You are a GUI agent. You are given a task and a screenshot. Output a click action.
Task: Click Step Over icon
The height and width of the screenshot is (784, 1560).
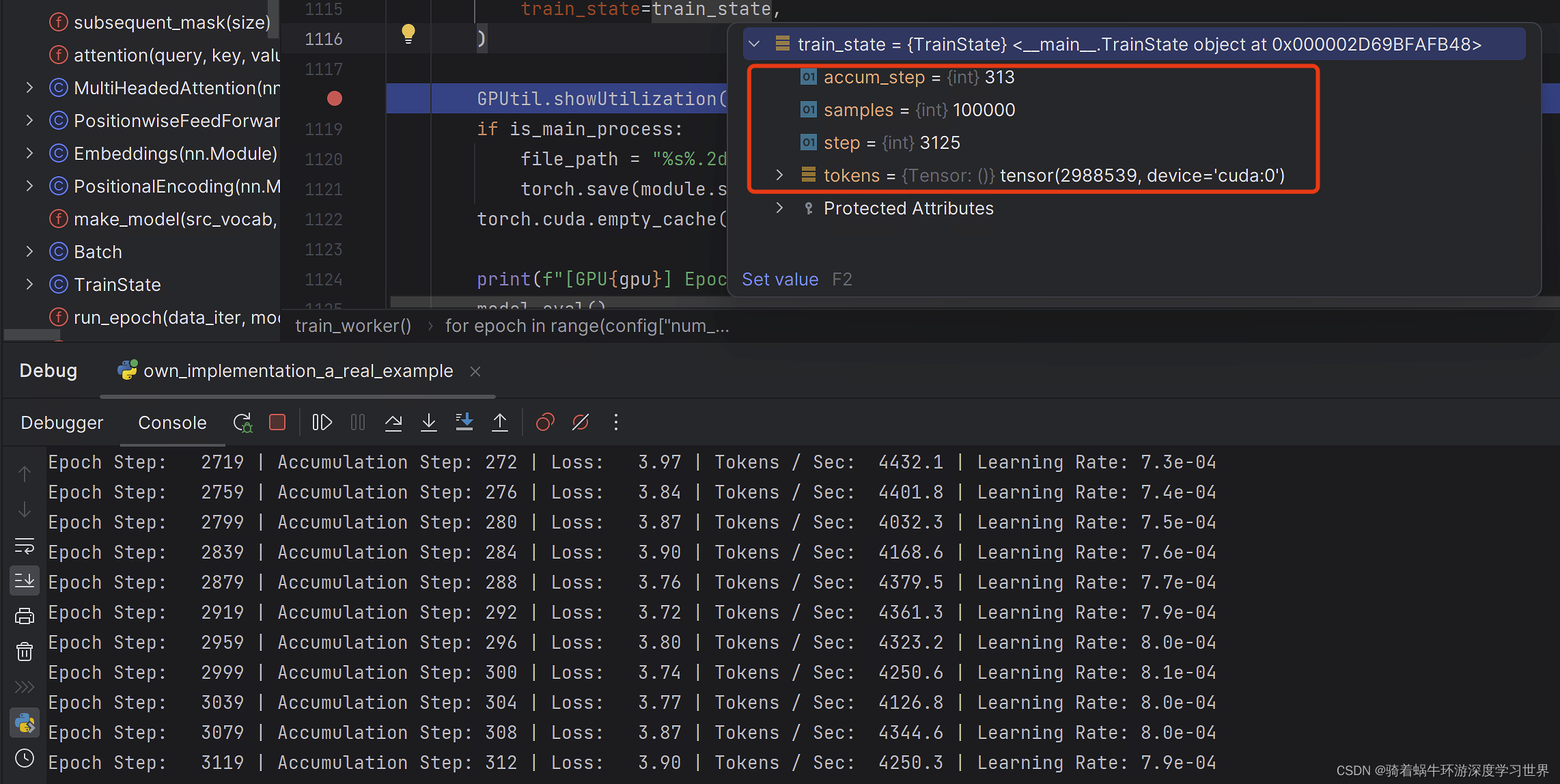click(x=393, y=423)
